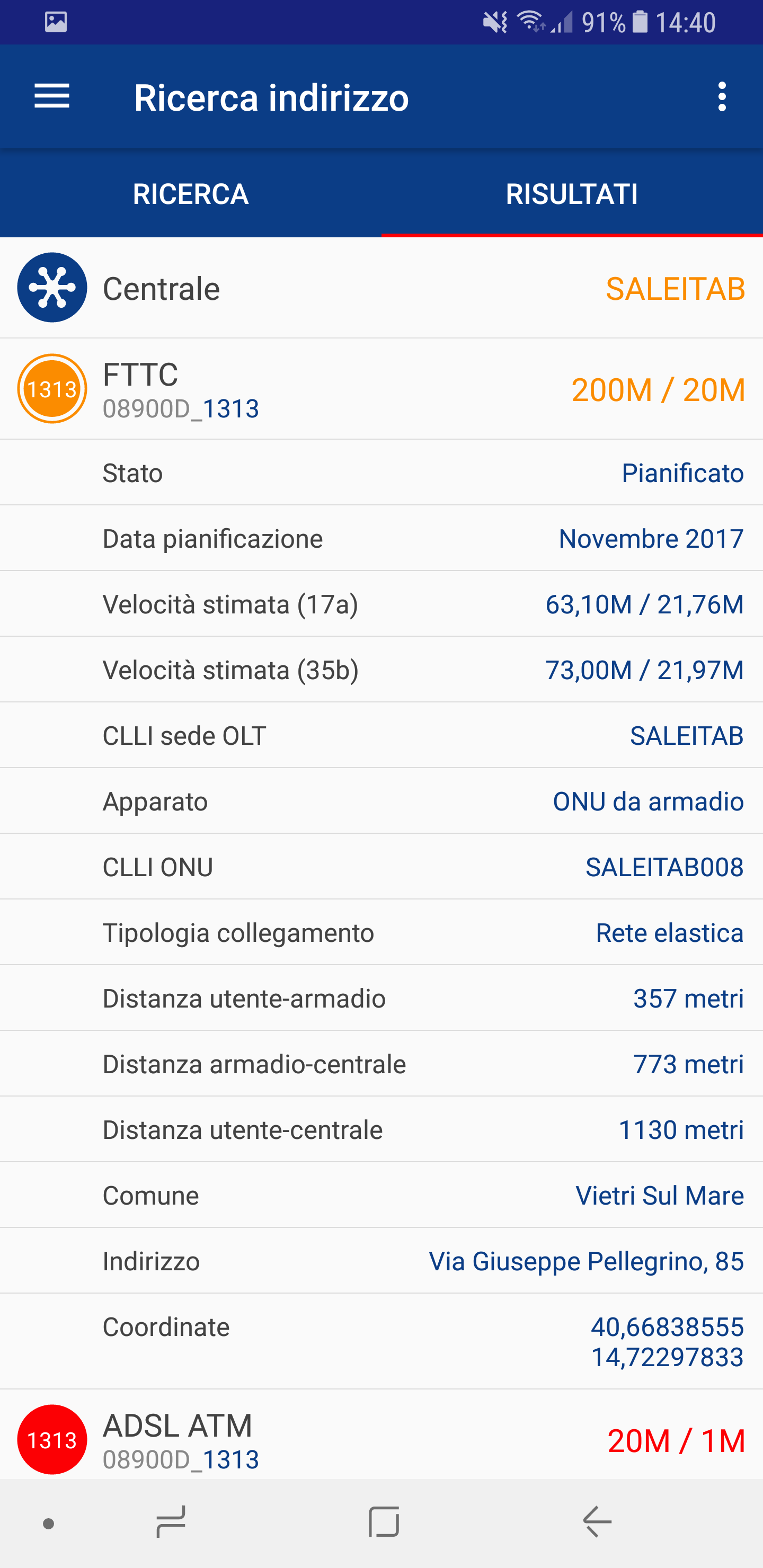Open the recent apps button

(171, 1522)
